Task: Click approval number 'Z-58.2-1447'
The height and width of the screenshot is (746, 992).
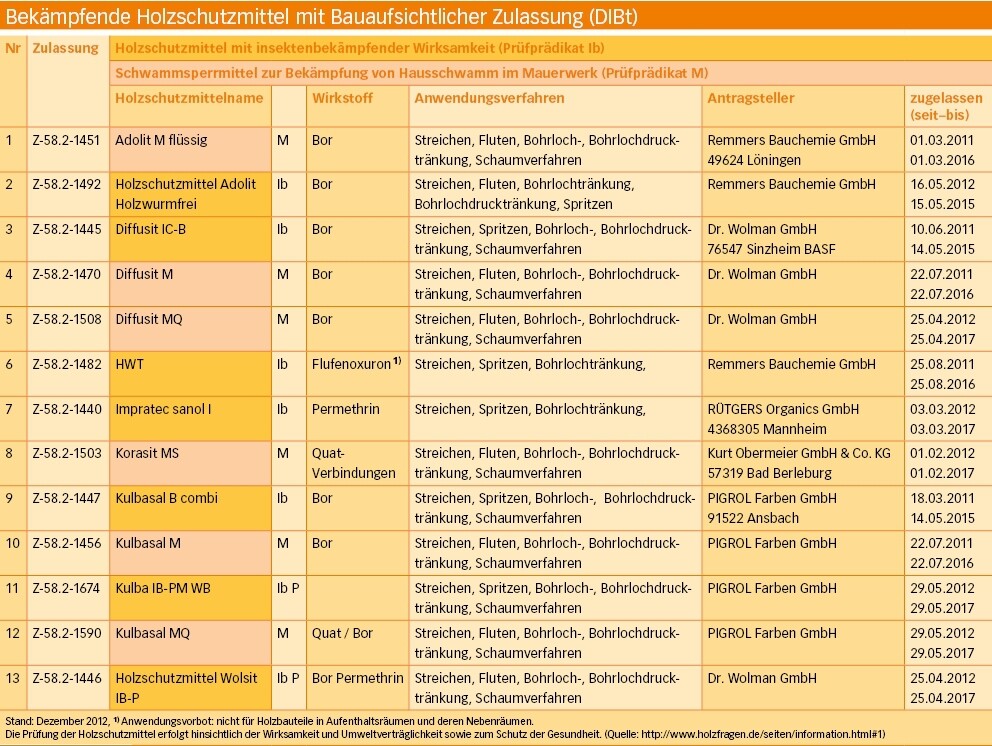Action: pyautogui.click(x=66, y=499)
